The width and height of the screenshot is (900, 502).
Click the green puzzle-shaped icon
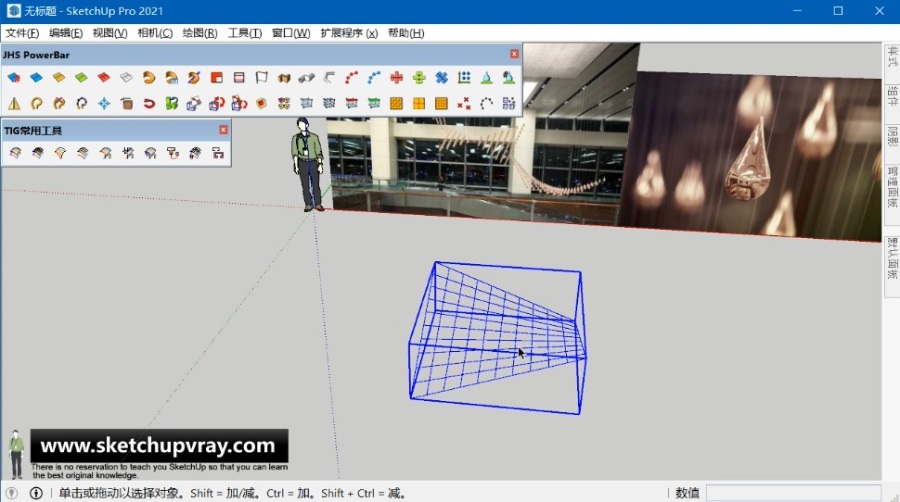click(x=172, y=103)
